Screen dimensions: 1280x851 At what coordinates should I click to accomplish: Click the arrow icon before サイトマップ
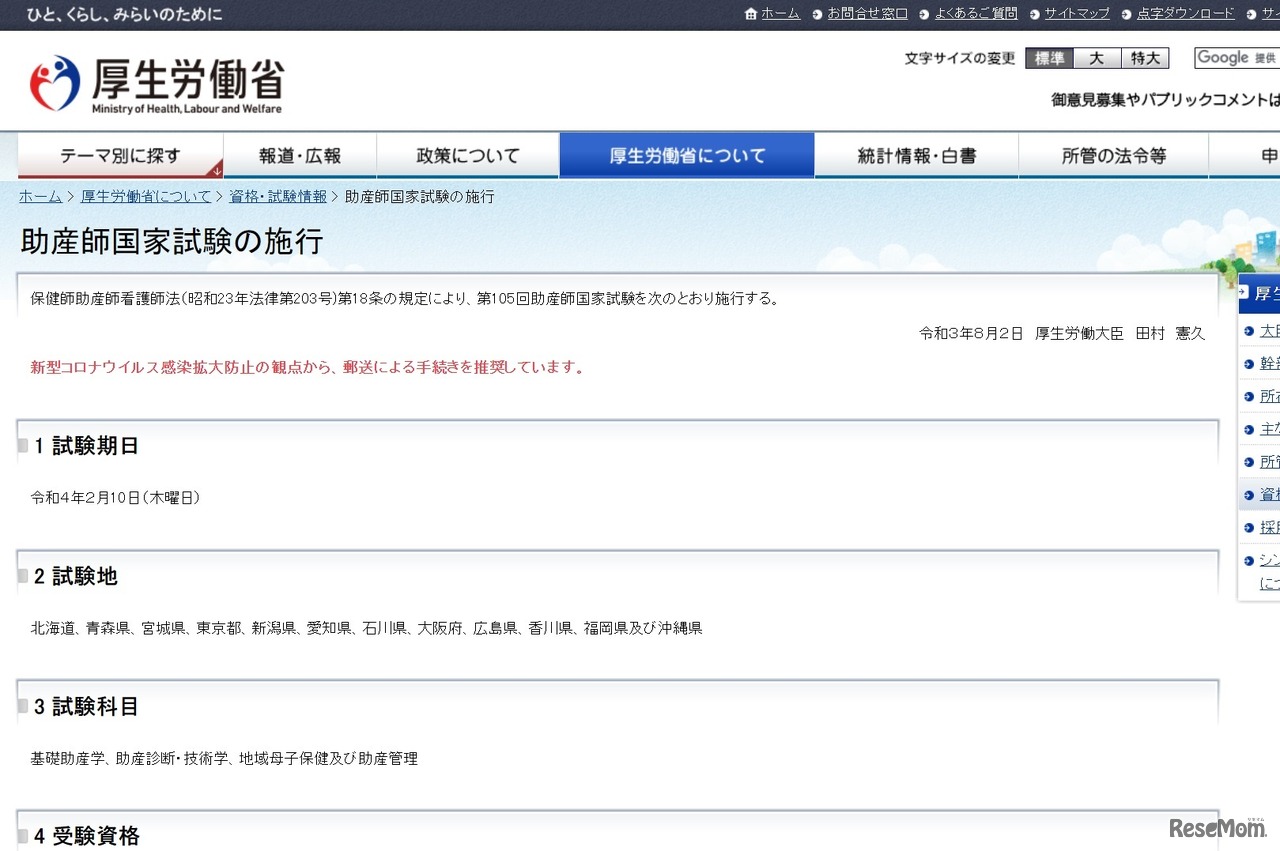click(x=1037, y=14)
